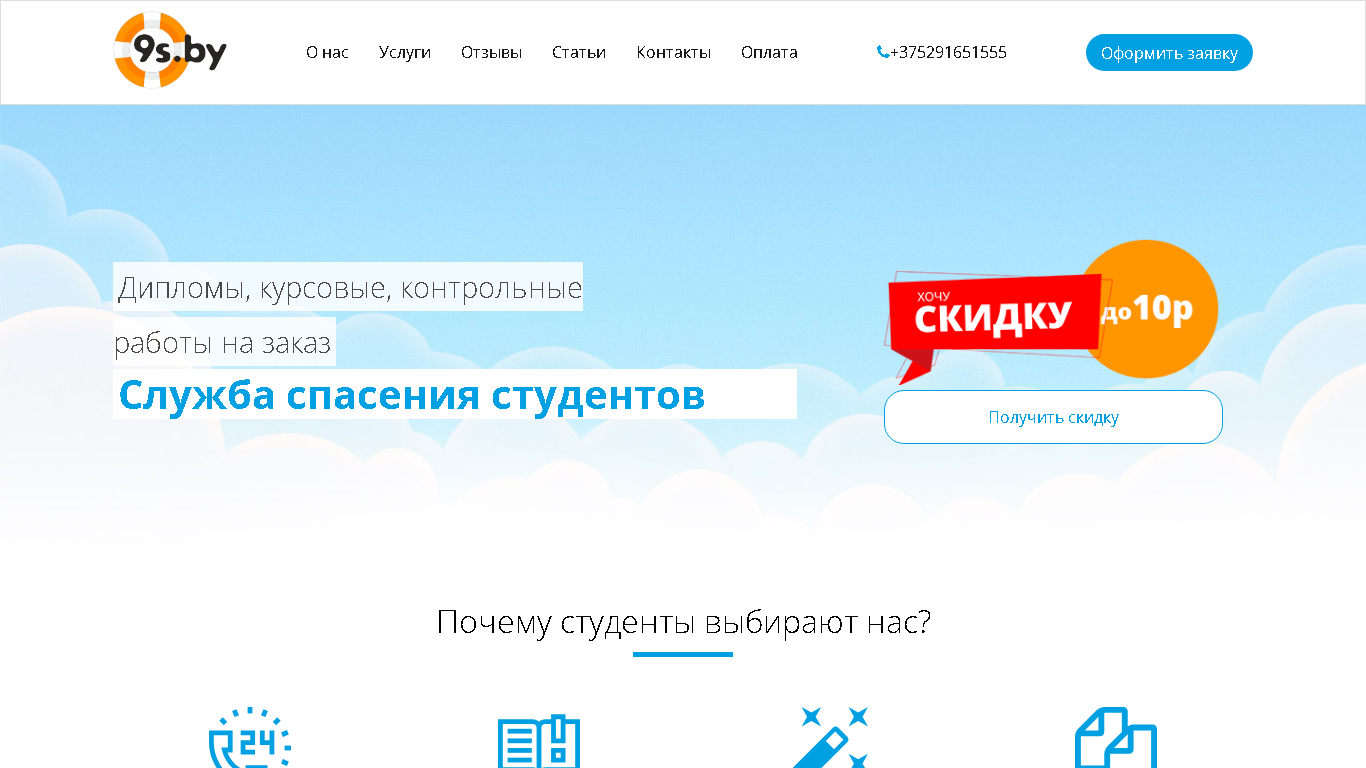Image resolution: width=1366 pixels, height=768 pixels.
Task: Click the +375291651555 phone number
Action: 948,52
